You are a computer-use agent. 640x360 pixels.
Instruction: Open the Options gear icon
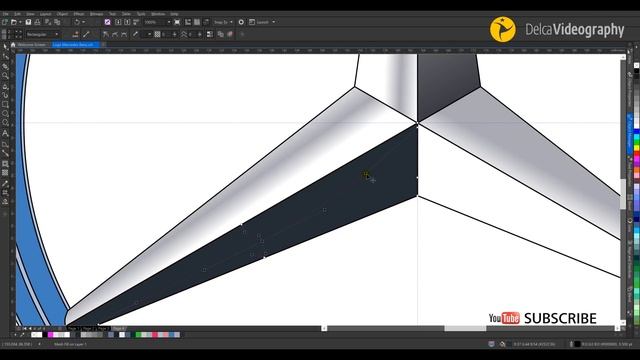241,22
